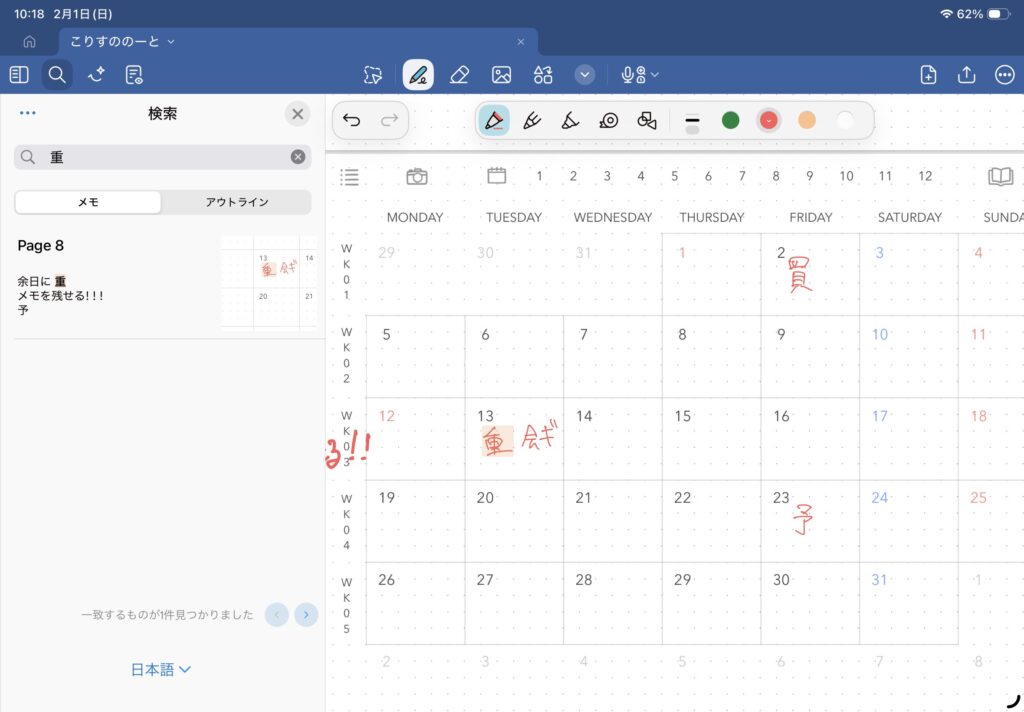Select the Lasso selection tool

point(373,75)
